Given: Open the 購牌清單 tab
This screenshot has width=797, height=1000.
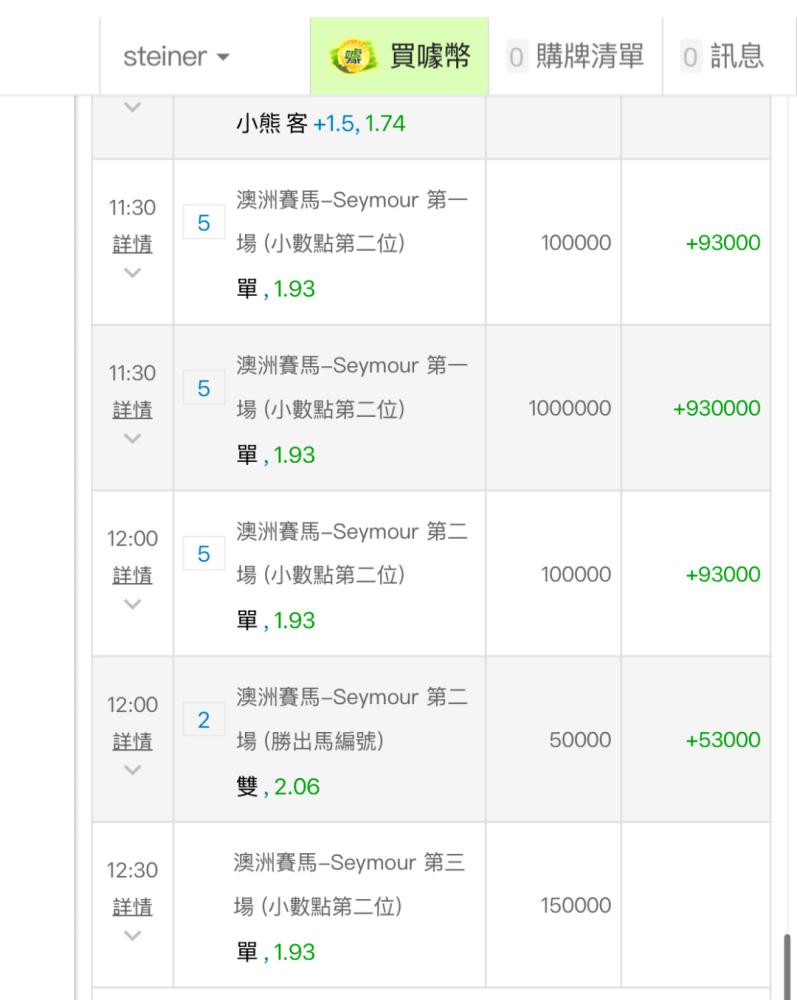Looking at the screenshot, I should 575,56.
